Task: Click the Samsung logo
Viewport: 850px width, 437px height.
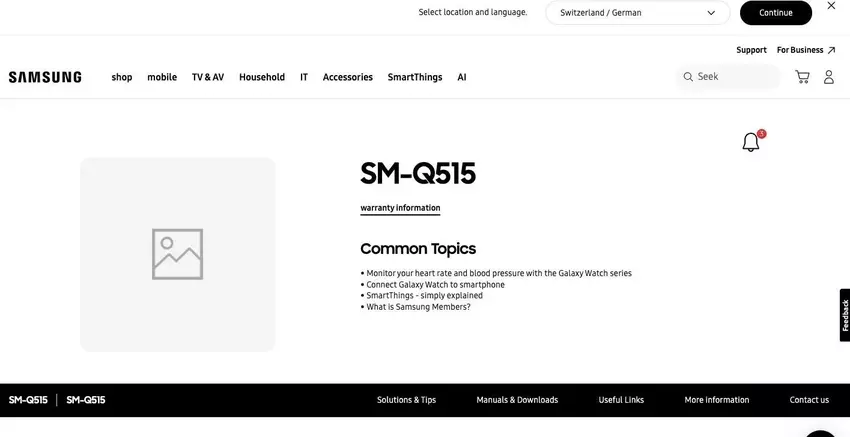Action: [x=45, y=77]
